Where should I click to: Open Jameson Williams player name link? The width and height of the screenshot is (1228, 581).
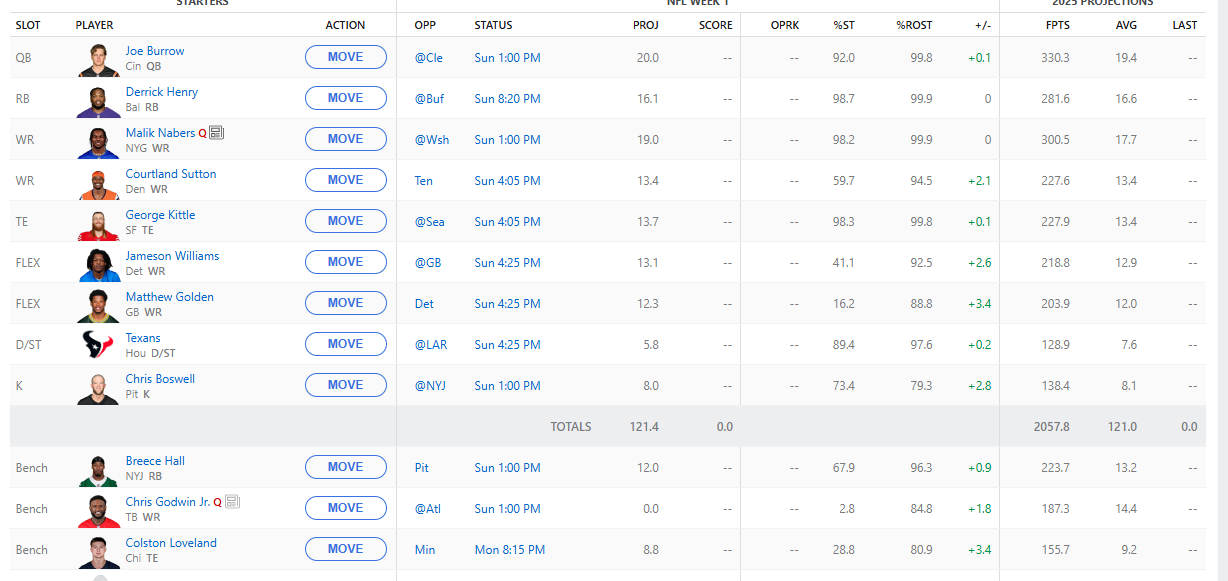(172, 256)
